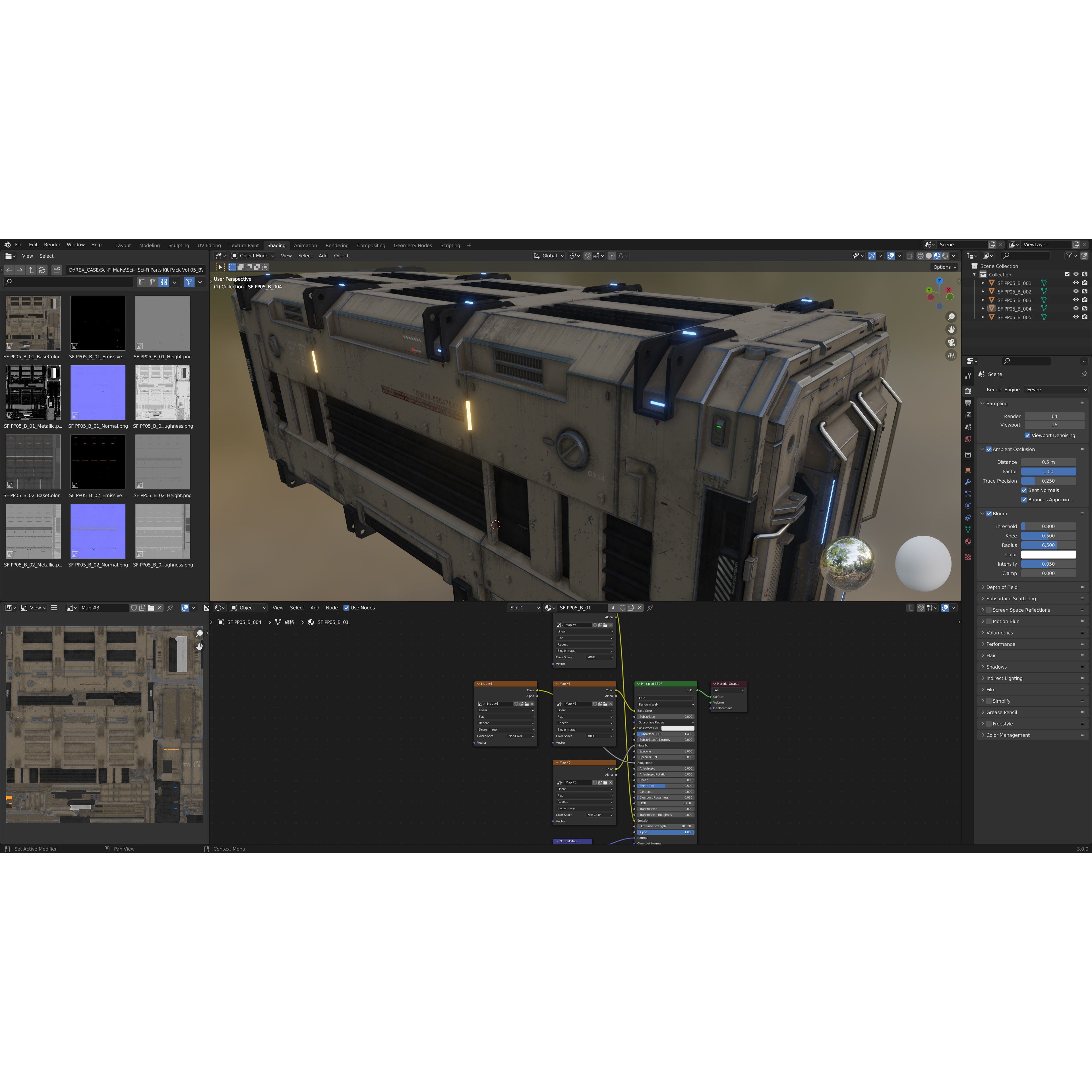This screenshot has width=1092, height=1092.
Task: Open the Render properties tab
Action: coord(968,390)
